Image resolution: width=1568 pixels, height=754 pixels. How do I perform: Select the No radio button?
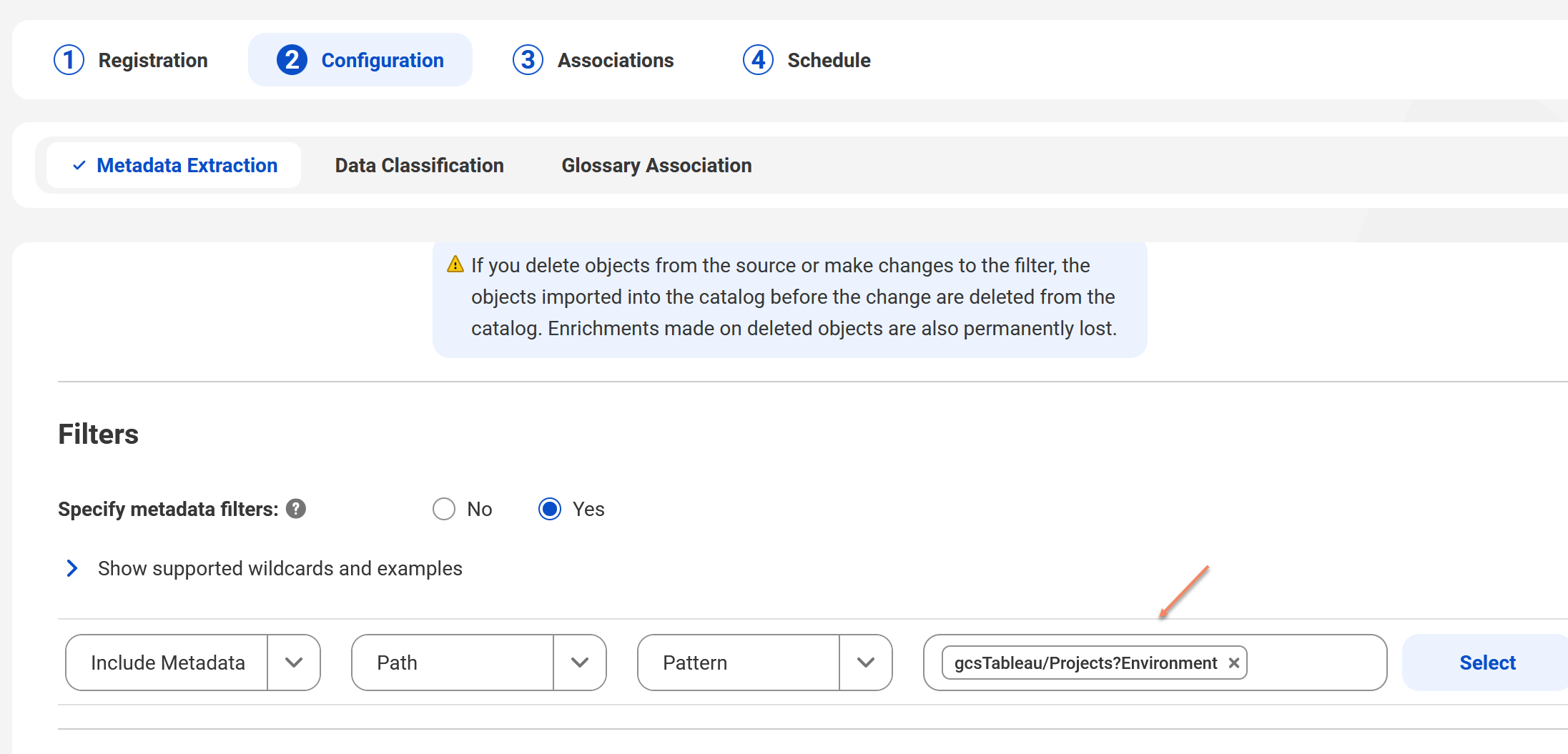coord(444,509)
